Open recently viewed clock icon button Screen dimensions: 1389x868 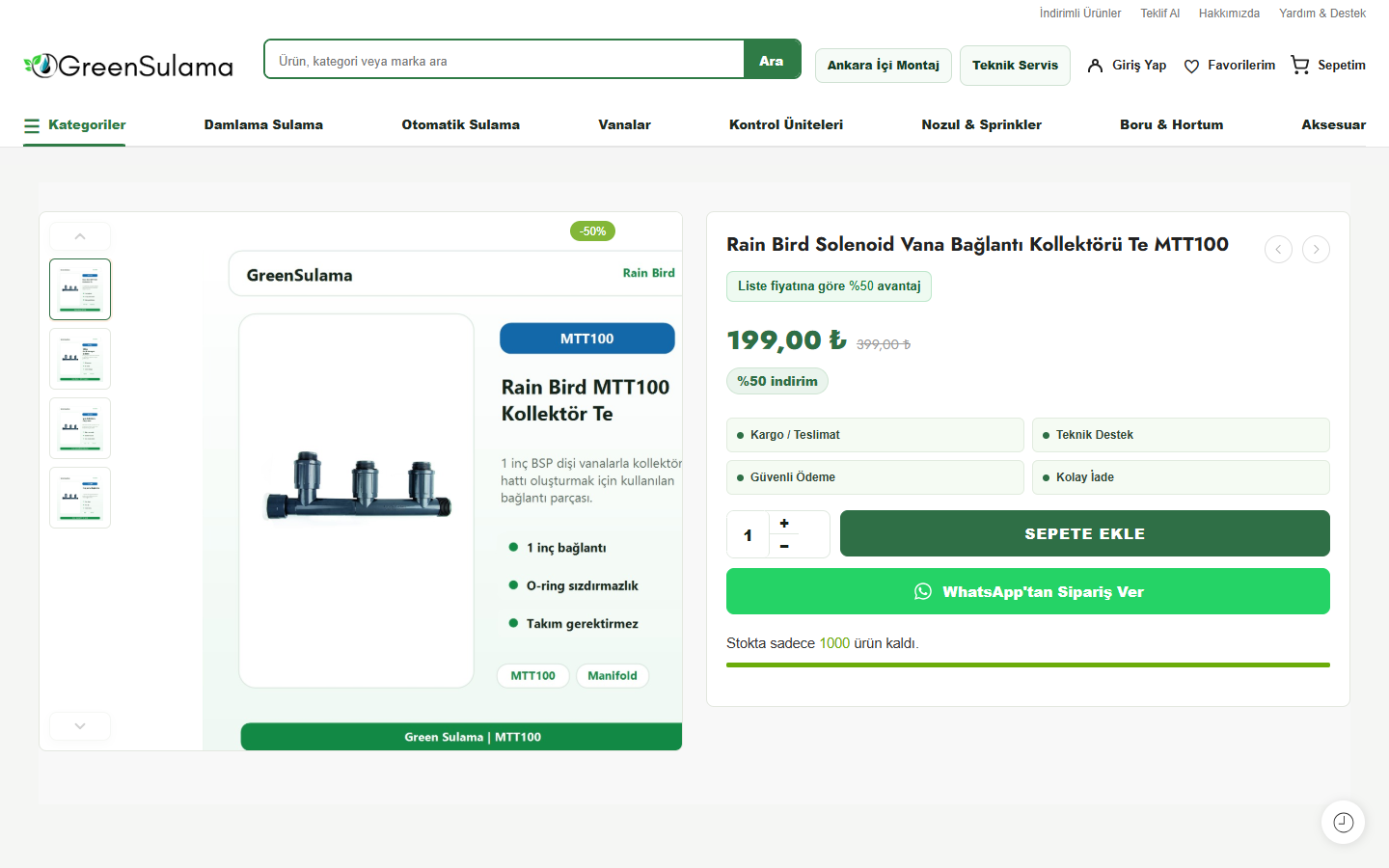pos(1343,823)
